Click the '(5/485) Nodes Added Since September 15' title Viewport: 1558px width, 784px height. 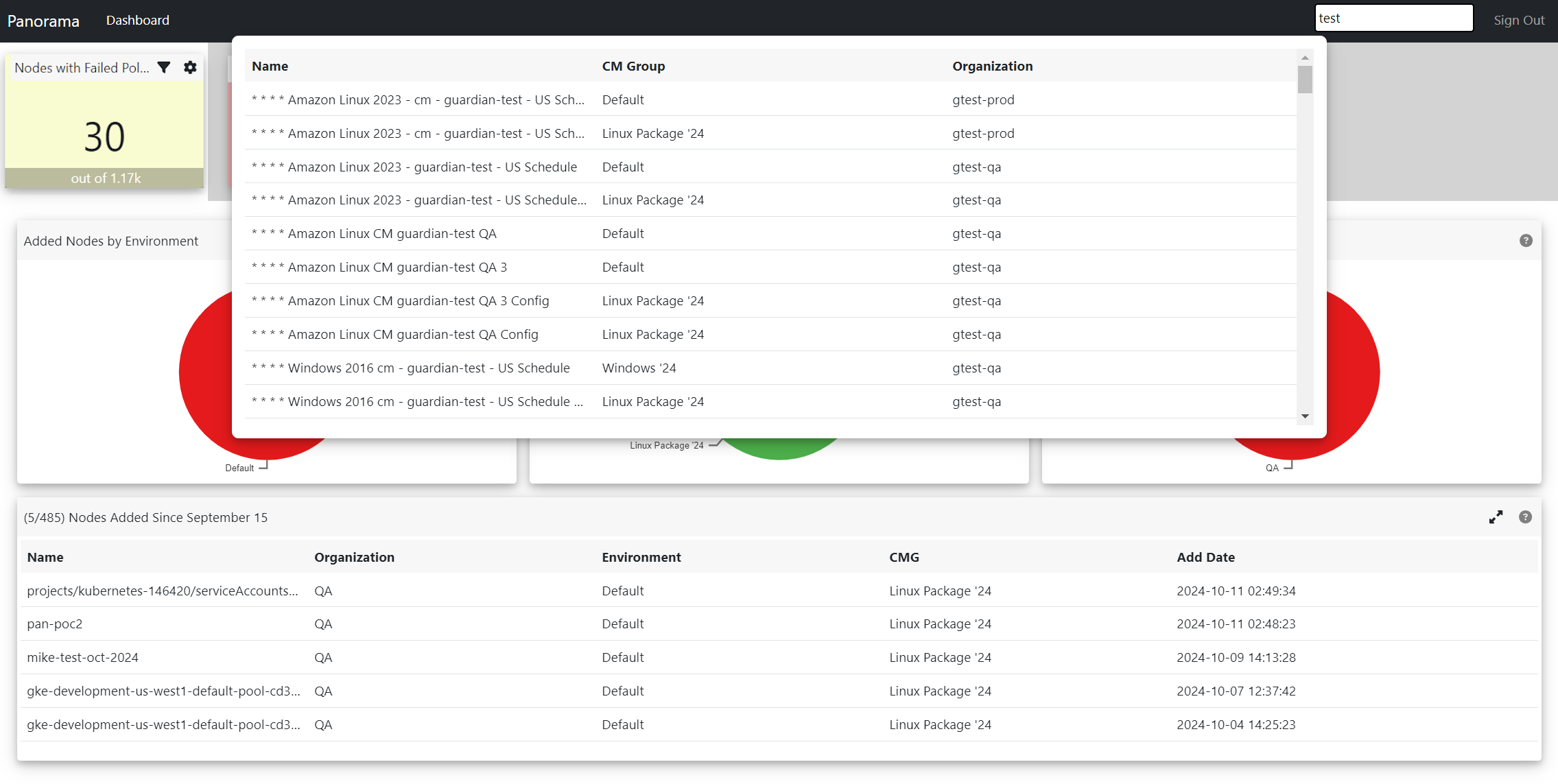point(145,518)
